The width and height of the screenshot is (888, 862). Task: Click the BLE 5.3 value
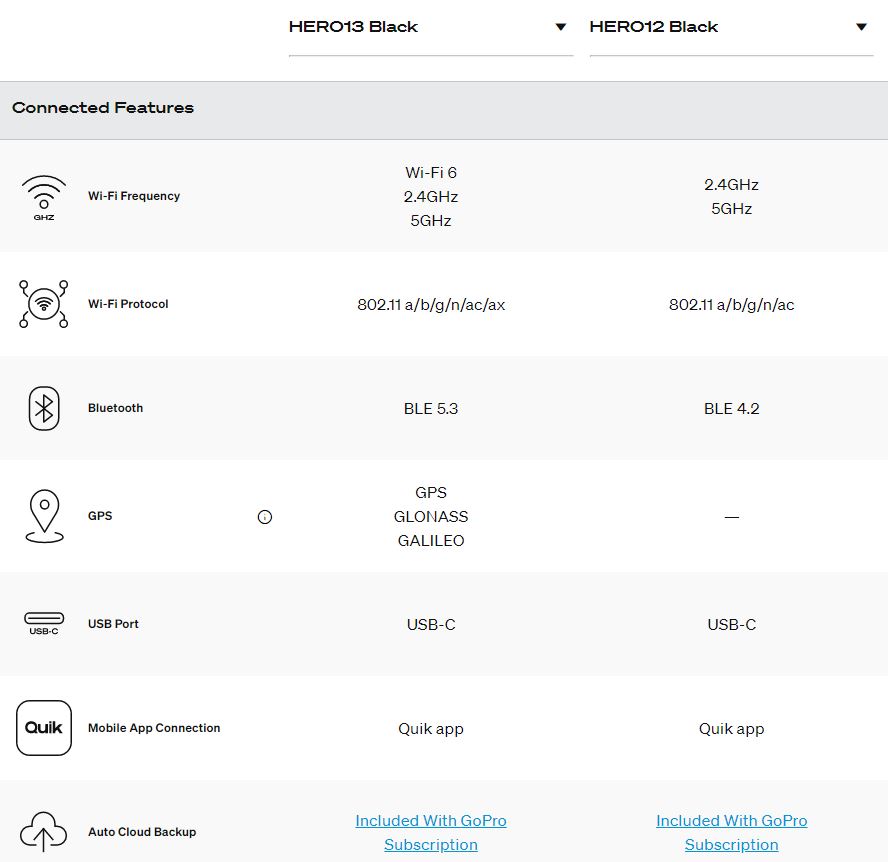coord(431,409)
